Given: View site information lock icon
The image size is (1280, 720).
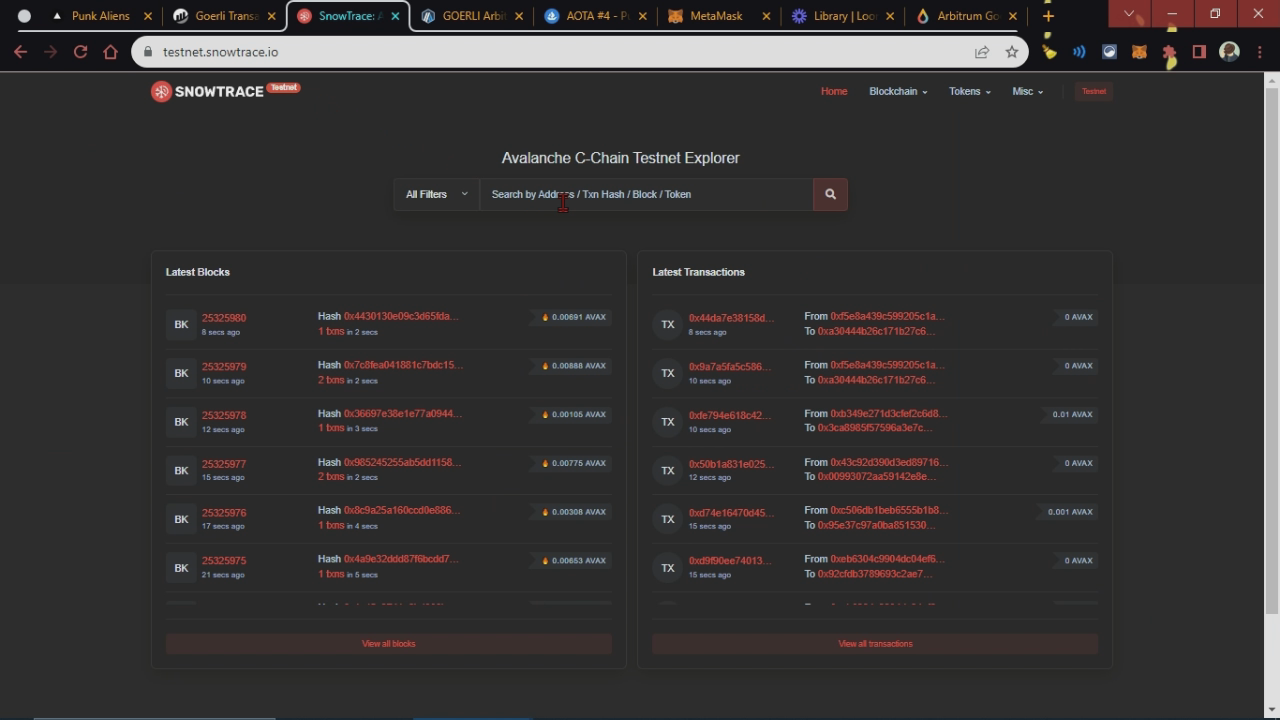Looking at the screenshot, I should point(148,52).
